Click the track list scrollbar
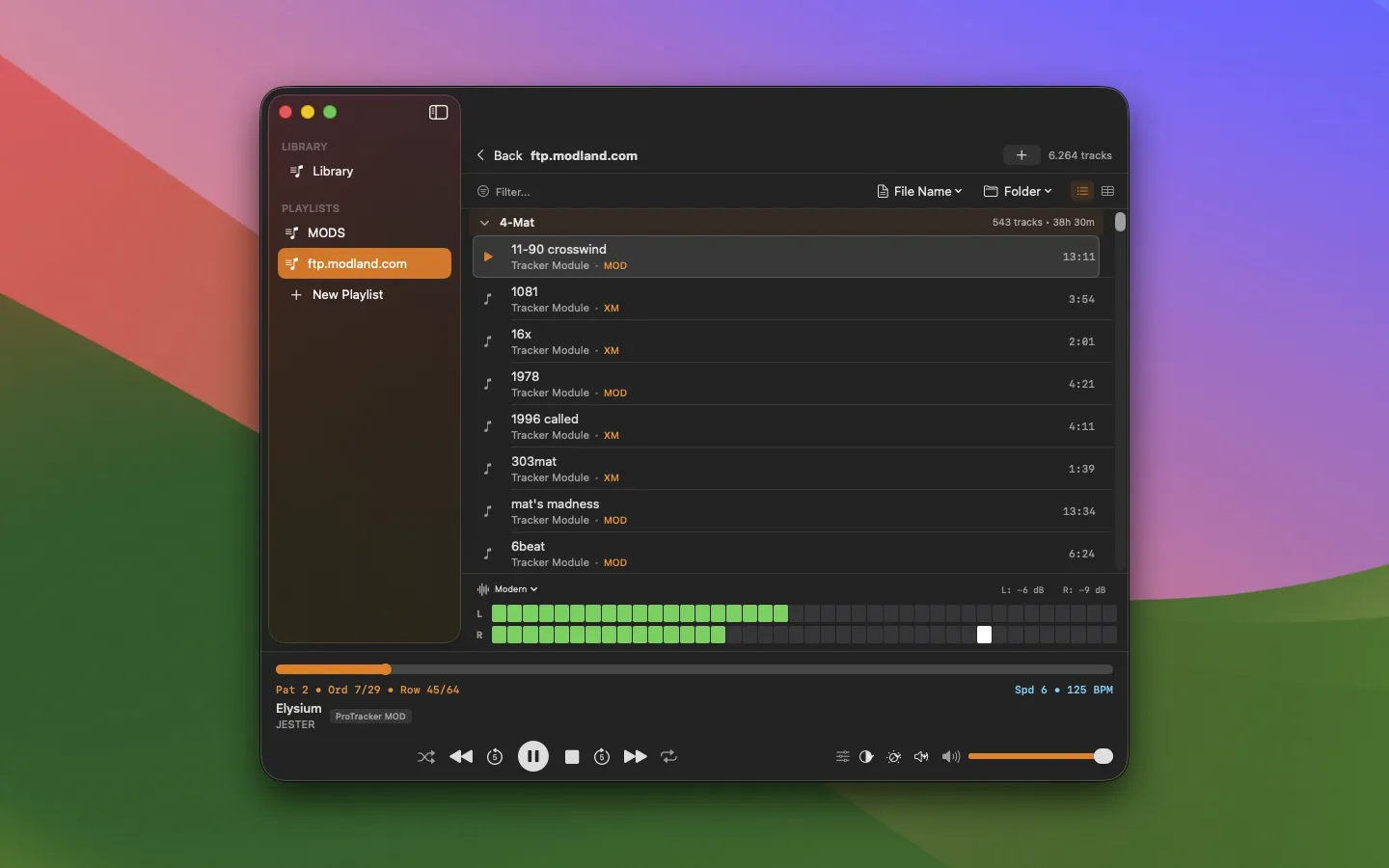Viewport: 1389px width, 868px height. click(x=1121, y=222)
